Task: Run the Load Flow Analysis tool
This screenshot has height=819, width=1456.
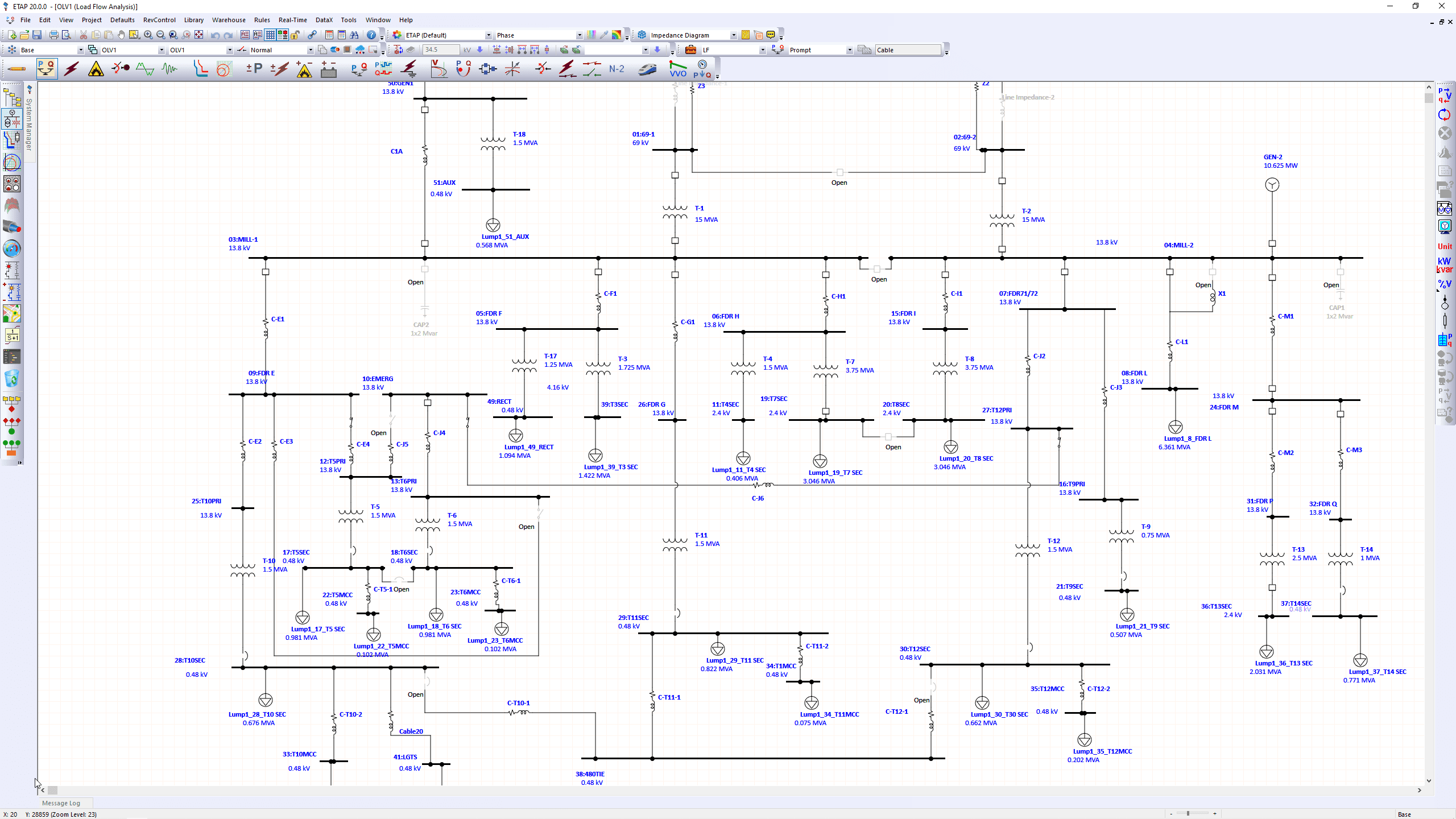Action: click(x=47, y=68)
